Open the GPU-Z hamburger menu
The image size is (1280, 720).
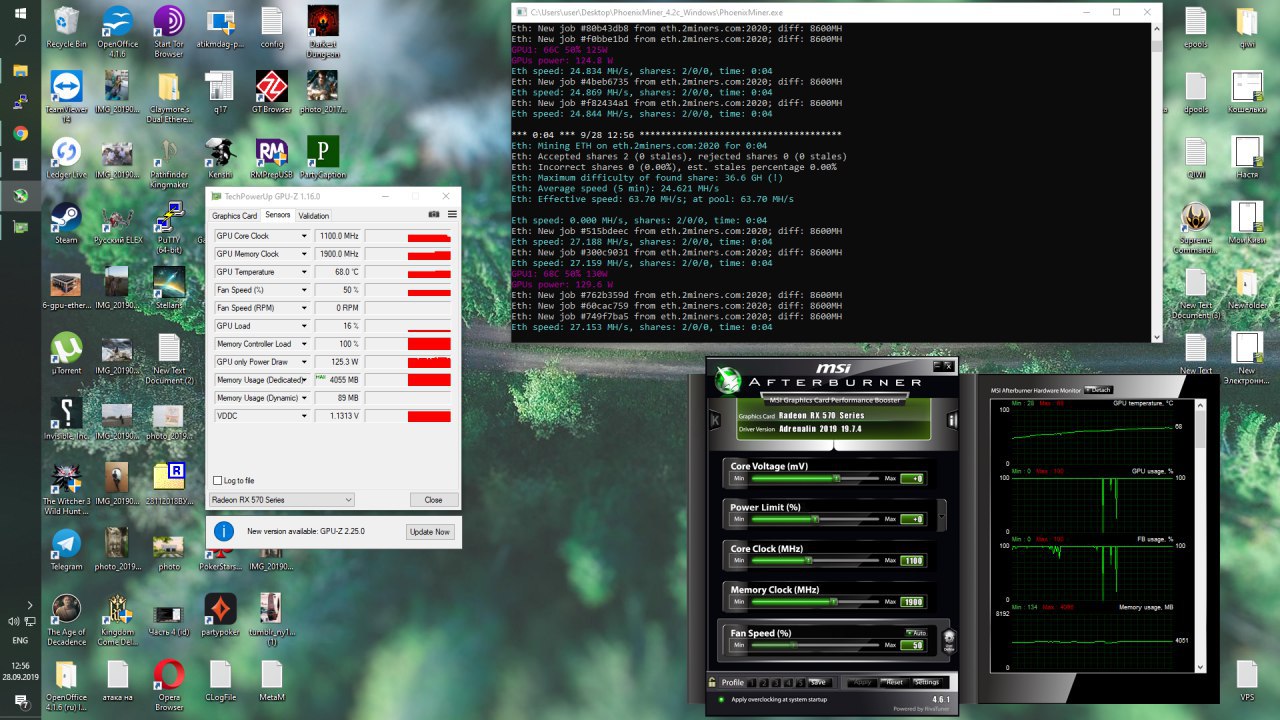click(452, 214)
